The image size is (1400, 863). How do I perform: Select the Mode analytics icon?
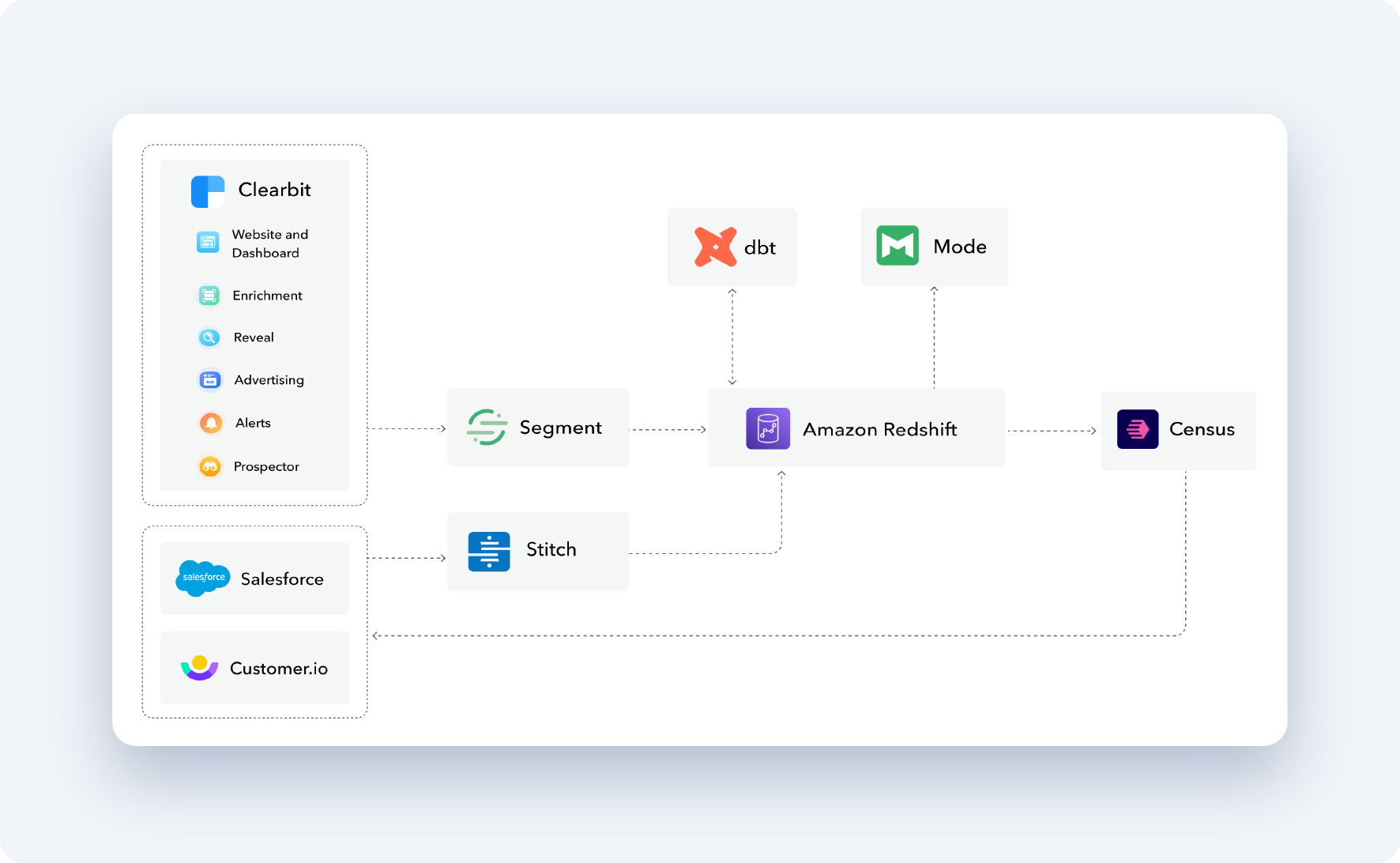click(x=897, y=246)
